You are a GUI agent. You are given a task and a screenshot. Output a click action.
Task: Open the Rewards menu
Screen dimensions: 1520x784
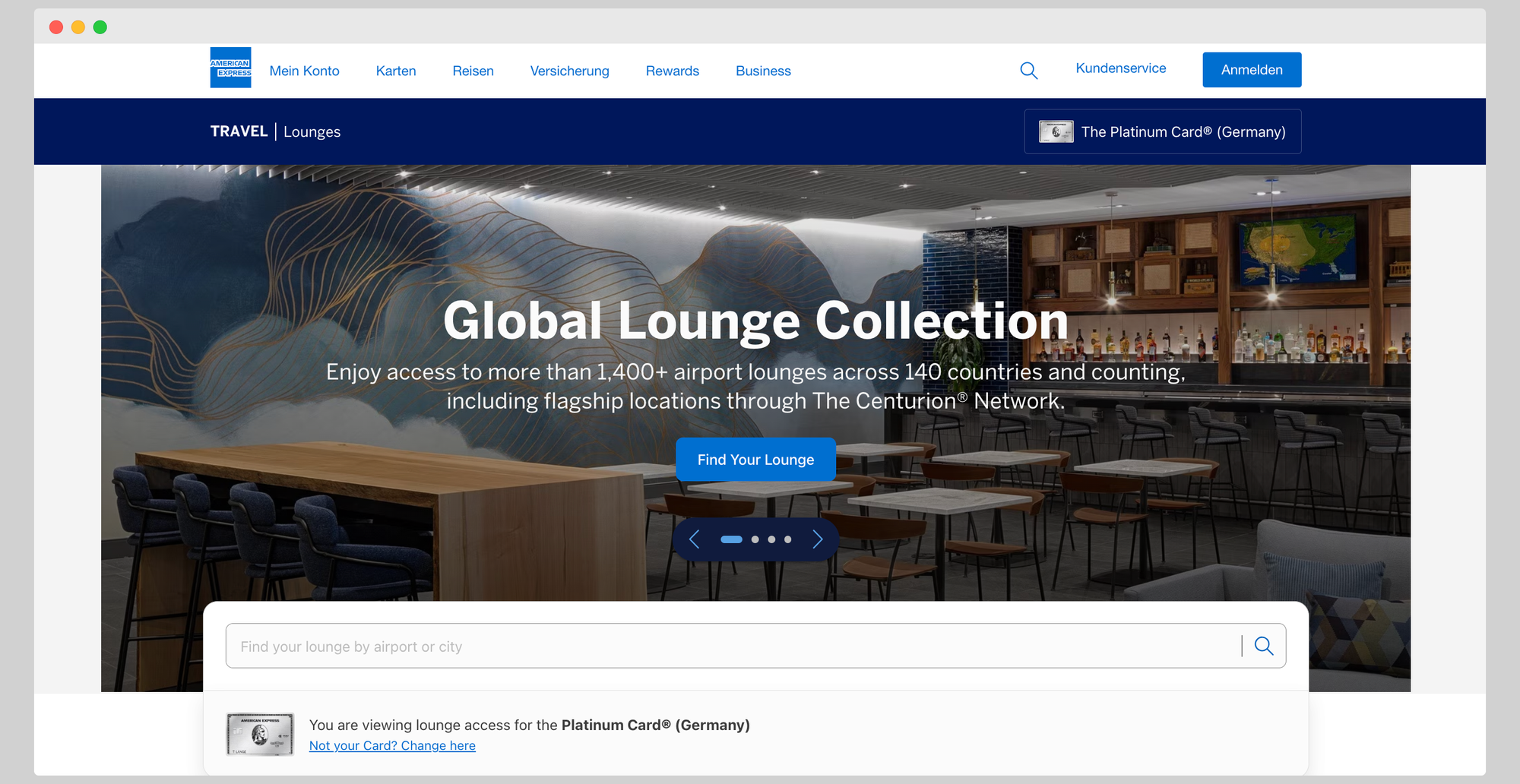(672, 71)
